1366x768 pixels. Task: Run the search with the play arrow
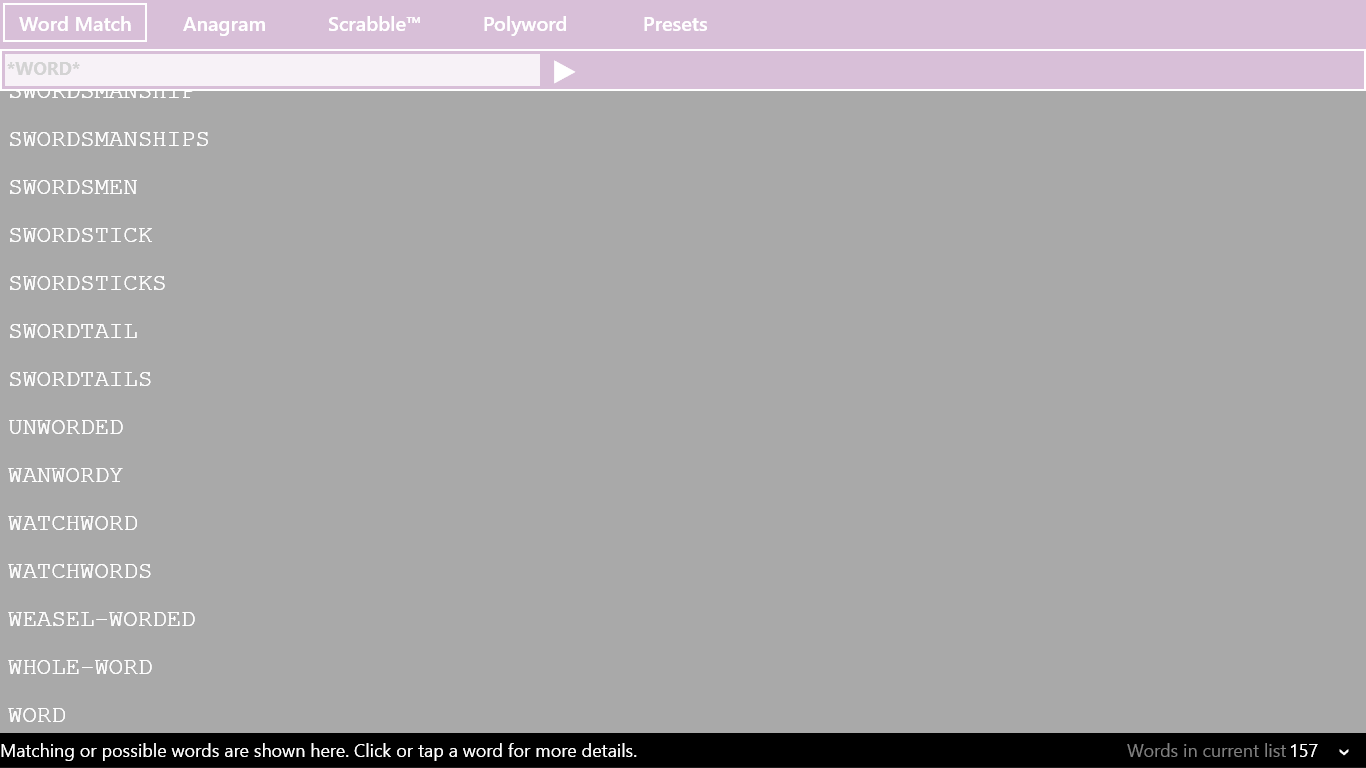pyautogui.click(x=564, y=71)
